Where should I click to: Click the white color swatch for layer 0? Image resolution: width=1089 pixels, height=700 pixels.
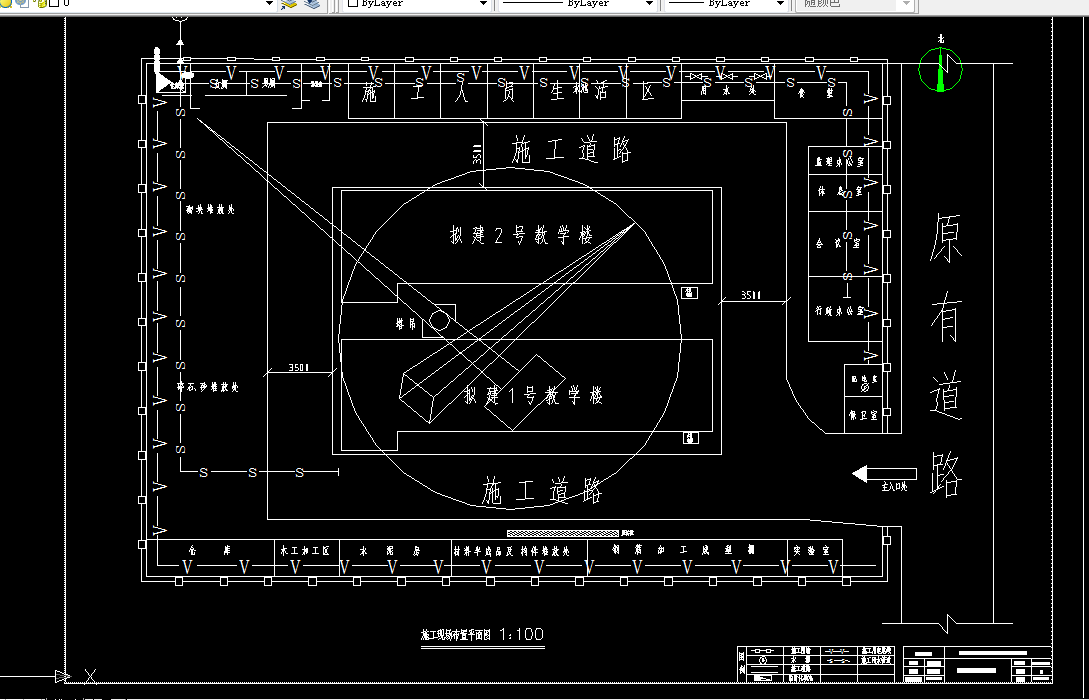click(x=53, y=5)
